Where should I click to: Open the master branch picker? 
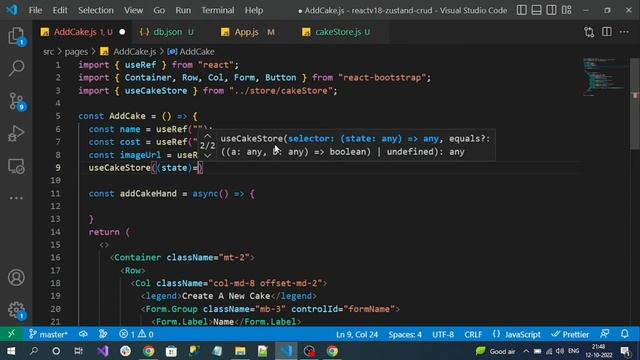click(x=48, y=334)
